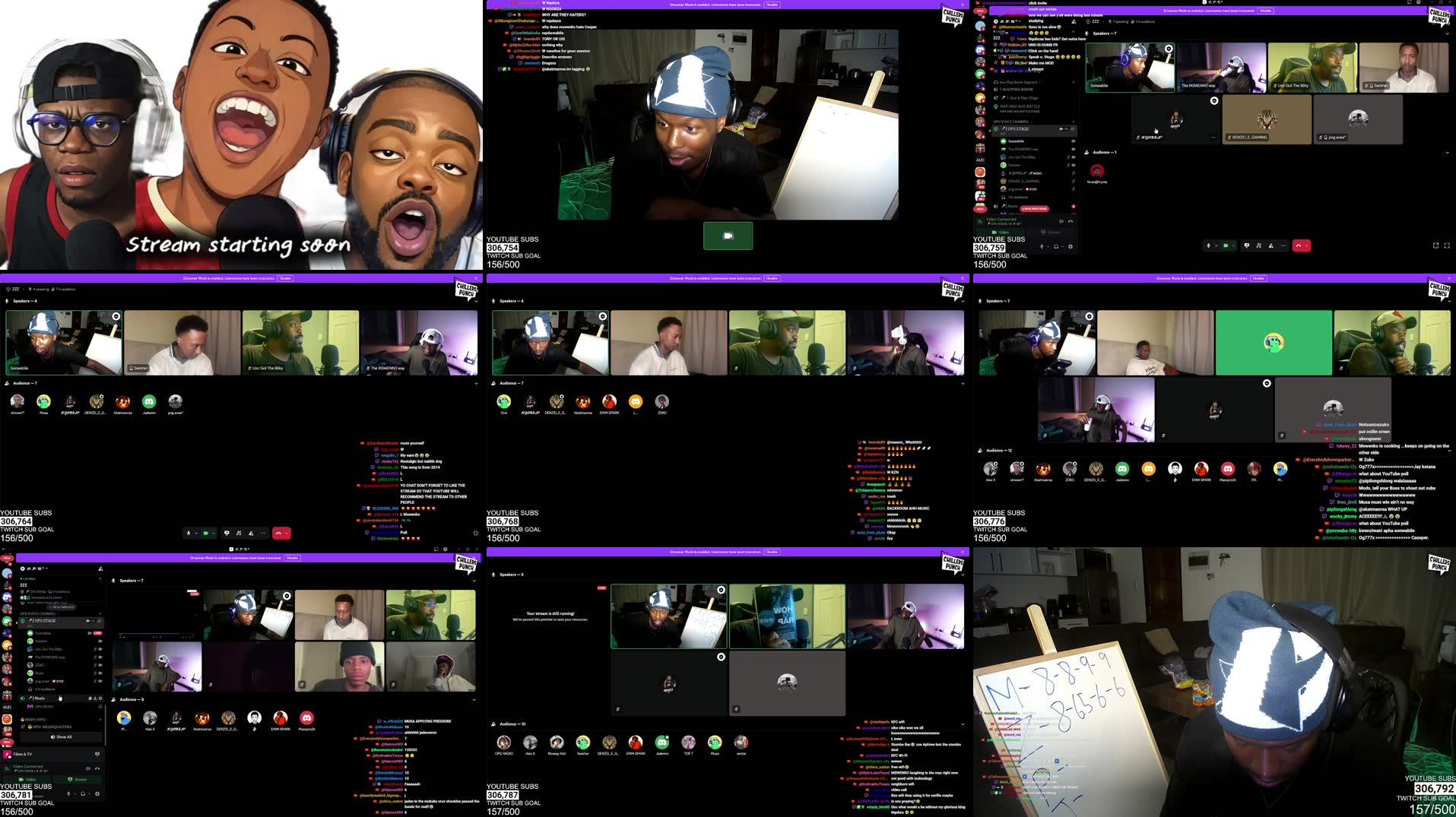Click the settings gear on Sonwabile's video tile

click(1169, 49)
